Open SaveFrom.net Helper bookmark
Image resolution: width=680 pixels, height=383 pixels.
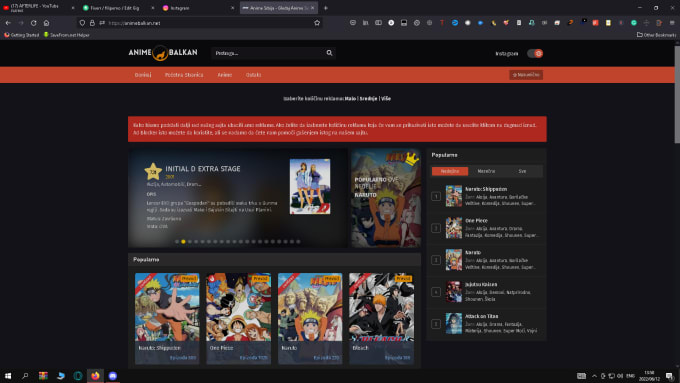coord(66,35)
